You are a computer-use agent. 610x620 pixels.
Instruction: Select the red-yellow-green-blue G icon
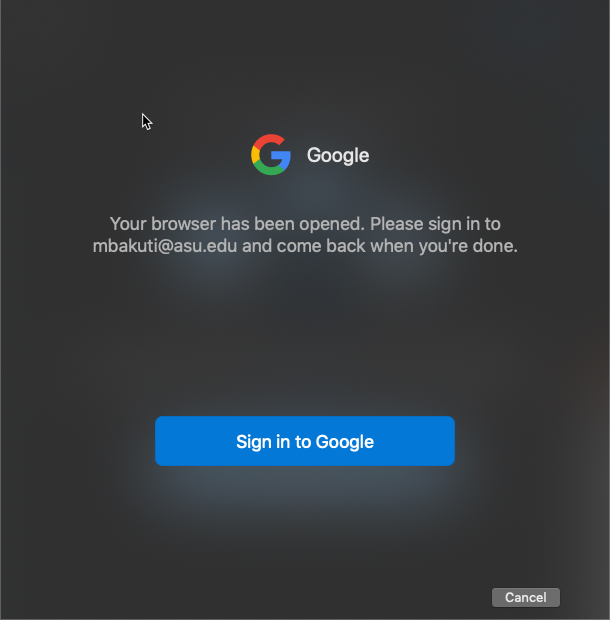coord(271,155)
